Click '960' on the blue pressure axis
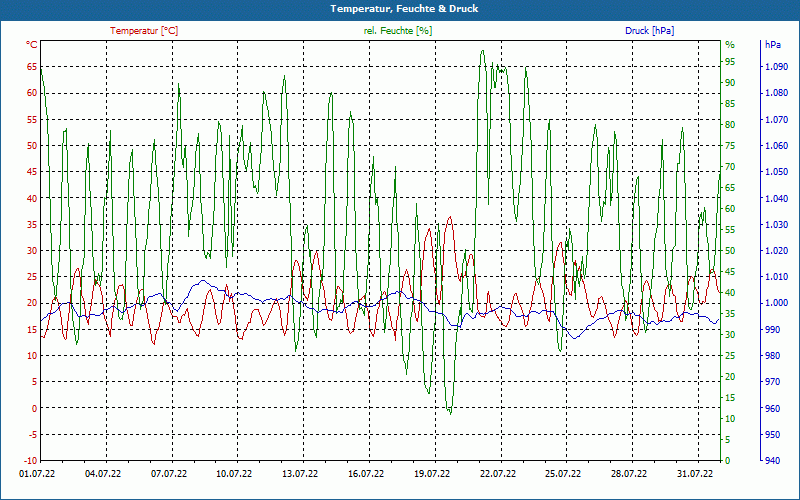 point(772,408)
